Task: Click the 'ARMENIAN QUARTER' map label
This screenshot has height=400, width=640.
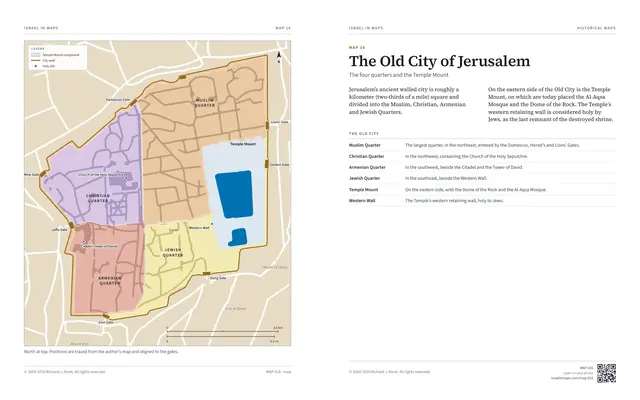Action: [109, 280]
